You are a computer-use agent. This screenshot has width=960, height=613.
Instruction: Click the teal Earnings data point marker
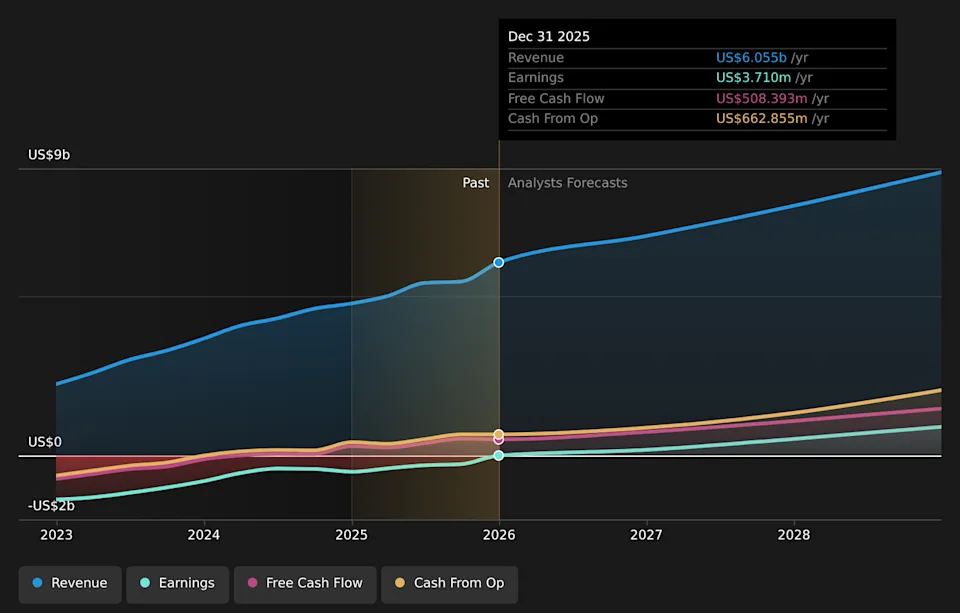[499, 455]
